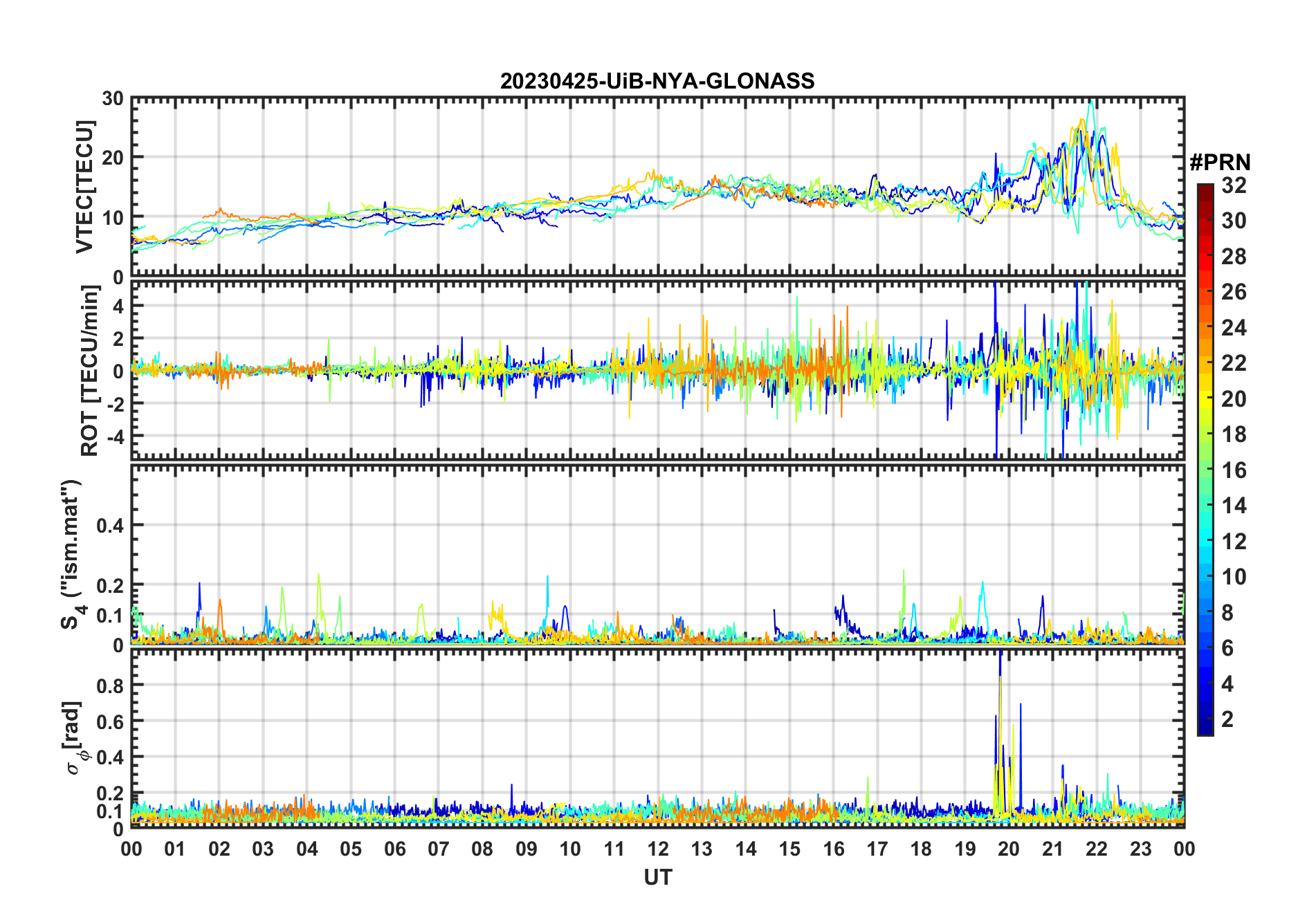1316x920 pixels.
Task: Click the 28 label on the PRN colorbar
Action: click(x=1234, y=257)
